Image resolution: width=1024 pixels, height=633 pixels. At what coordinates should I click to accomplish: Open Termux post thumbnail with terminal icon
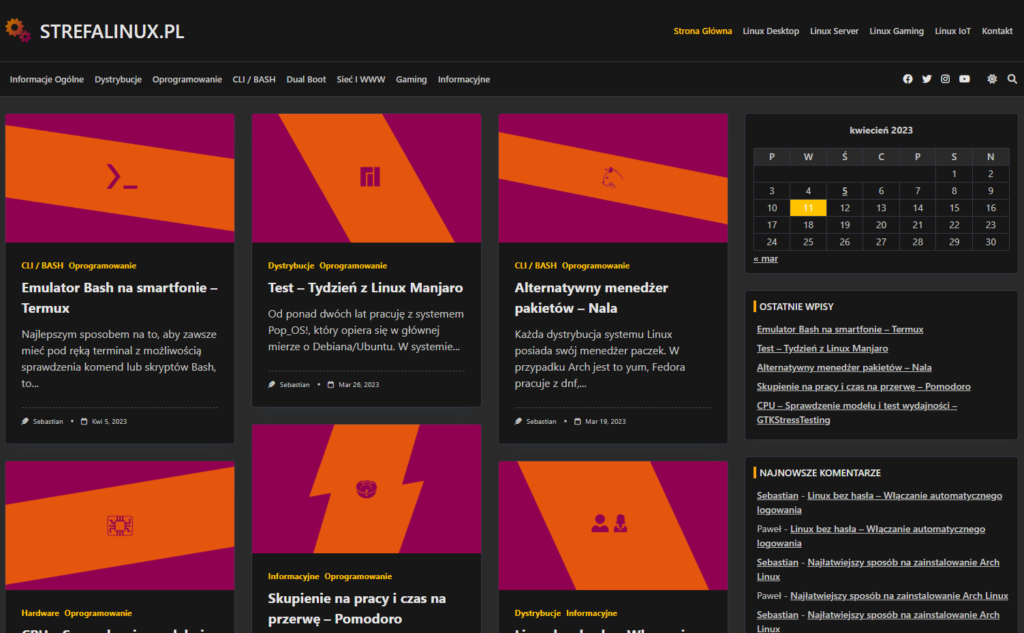(x=120, y=178)
